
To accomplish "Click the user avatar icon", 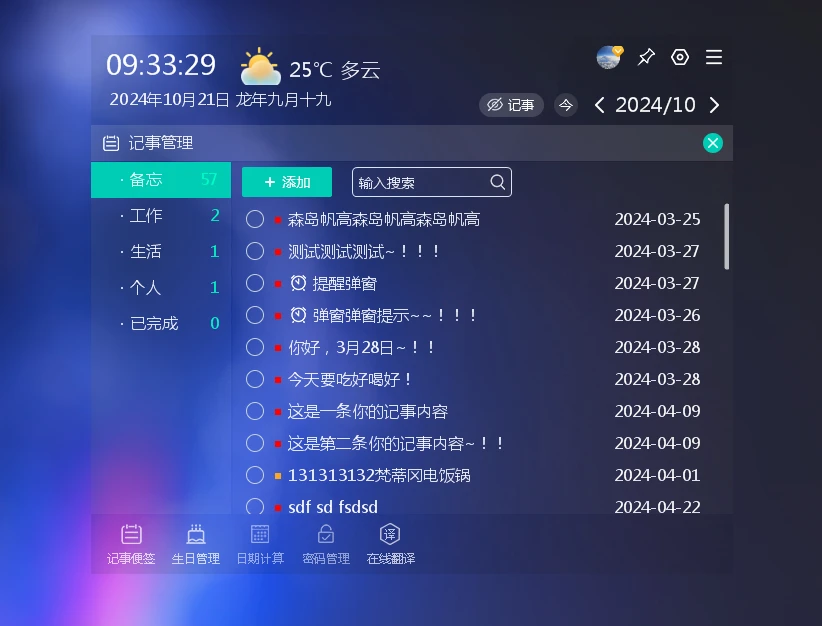I will 609,57.
